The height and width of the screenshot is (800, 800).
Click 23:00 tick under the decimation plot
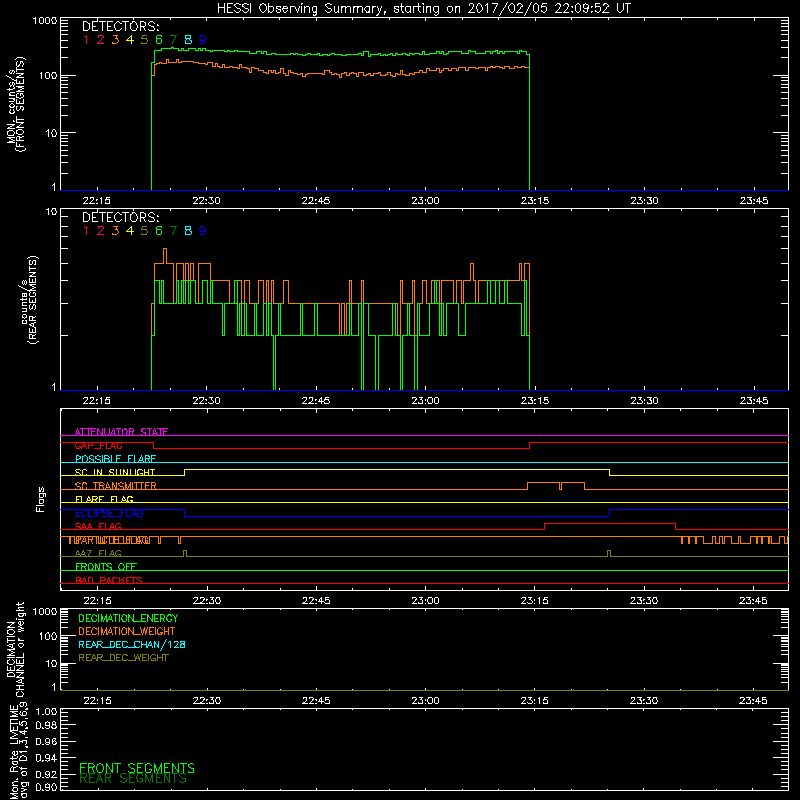426,701
